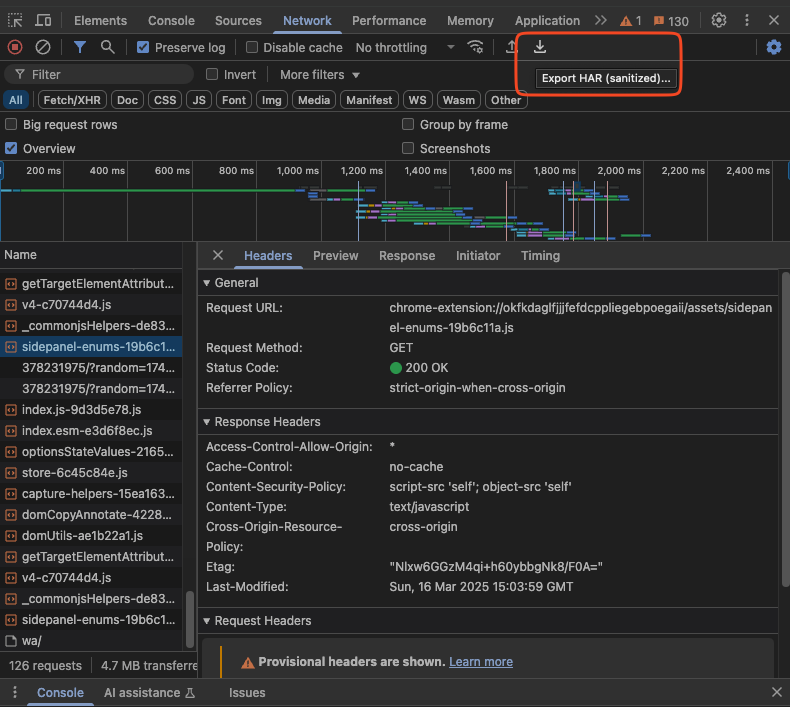Enable the Disable cache checkbox
790x707 pixels.
coord(252,47)
